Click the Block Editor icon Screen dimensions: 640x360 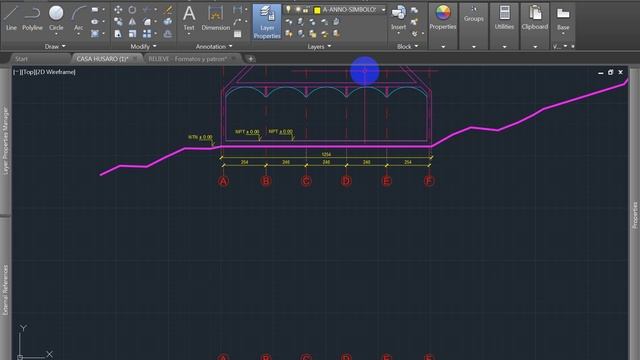[x=414, y=22]
